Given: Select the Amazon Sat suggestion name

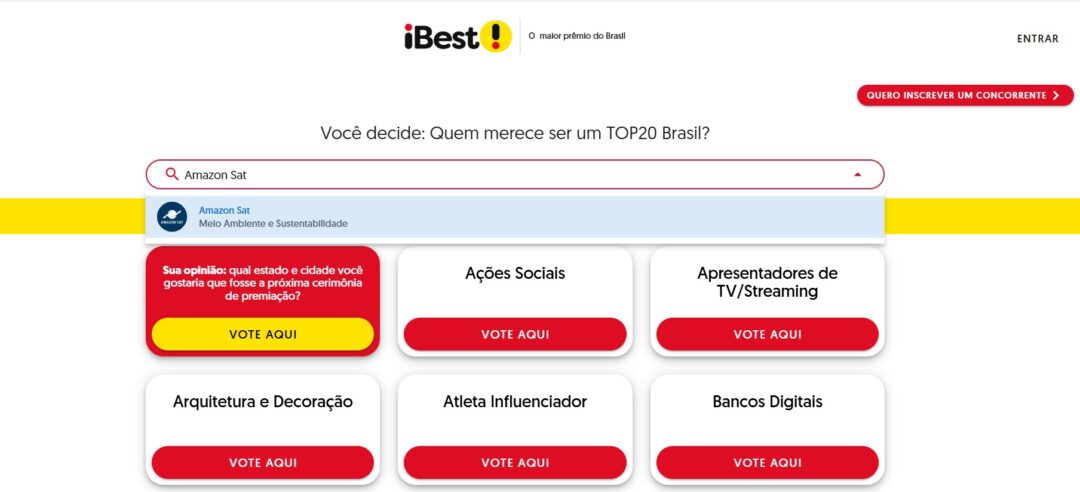Looking at the screenshot, I should (224, 210).
